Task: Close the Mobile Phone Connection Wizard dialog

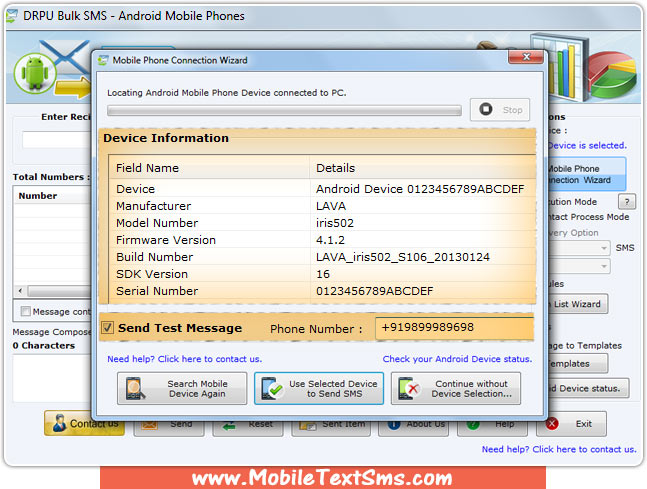Action: [526, 57]
